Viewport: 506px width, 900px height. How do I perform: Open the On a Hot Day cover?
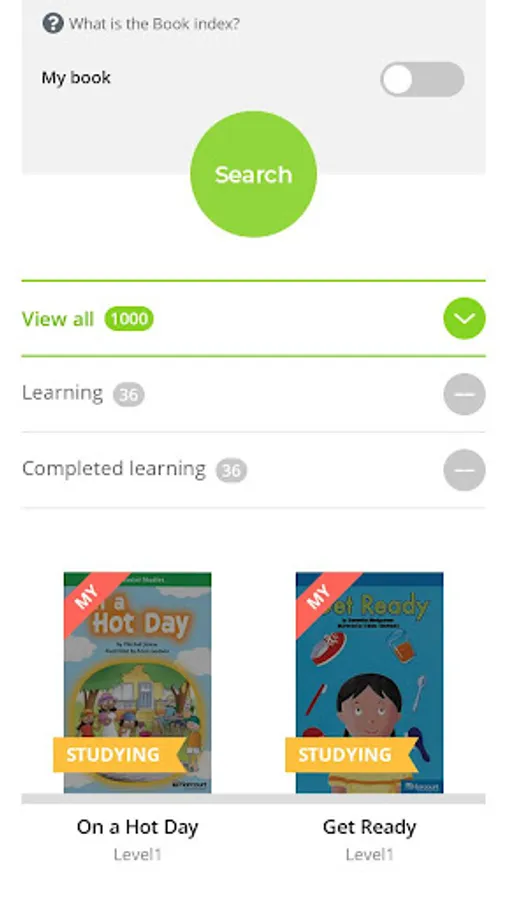pos(137,682)
